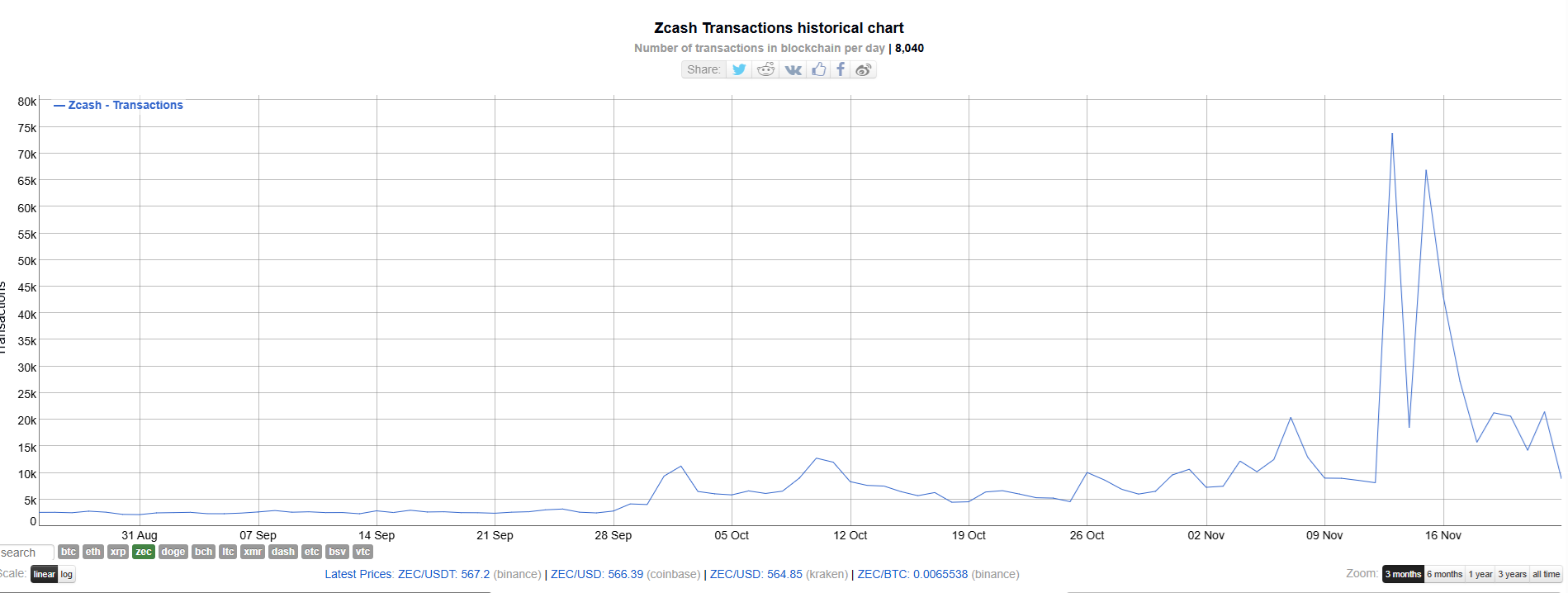Add the eth coin to the chart

(92, 552)
